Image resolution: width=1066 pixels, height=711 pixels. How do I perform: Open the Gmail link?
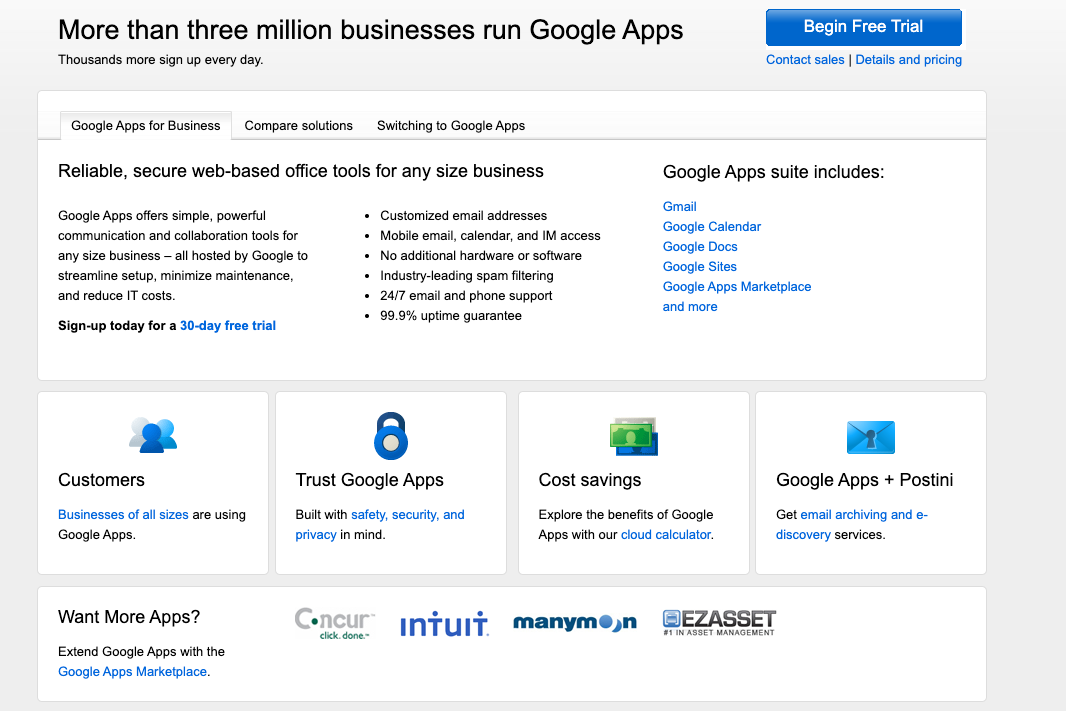(x=679, y=207)
